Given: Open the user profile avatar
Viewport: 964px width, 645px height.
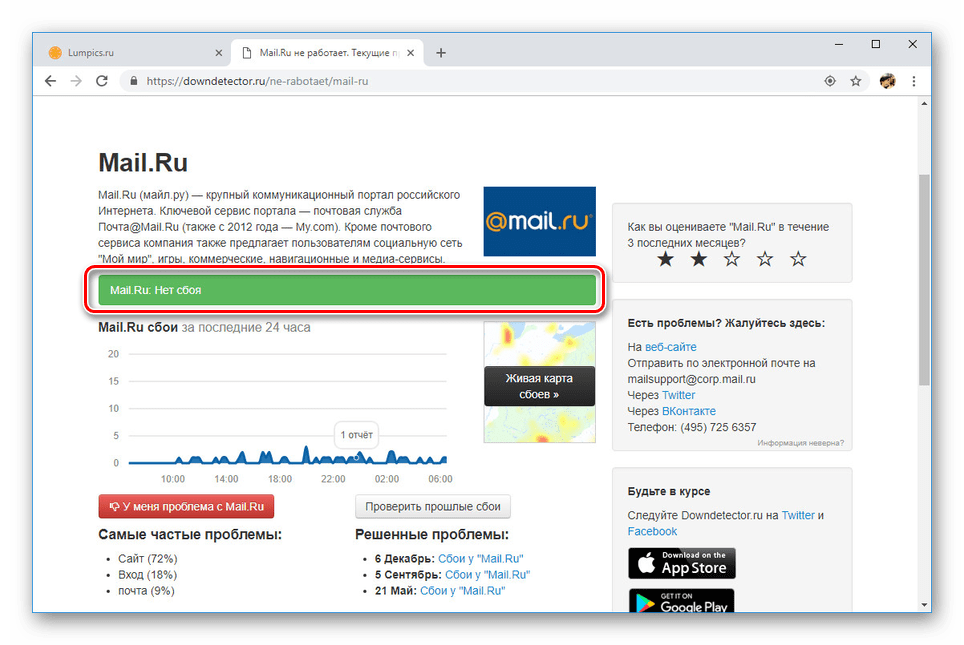Looking at the screenshot, I should (x=887, y=81).
